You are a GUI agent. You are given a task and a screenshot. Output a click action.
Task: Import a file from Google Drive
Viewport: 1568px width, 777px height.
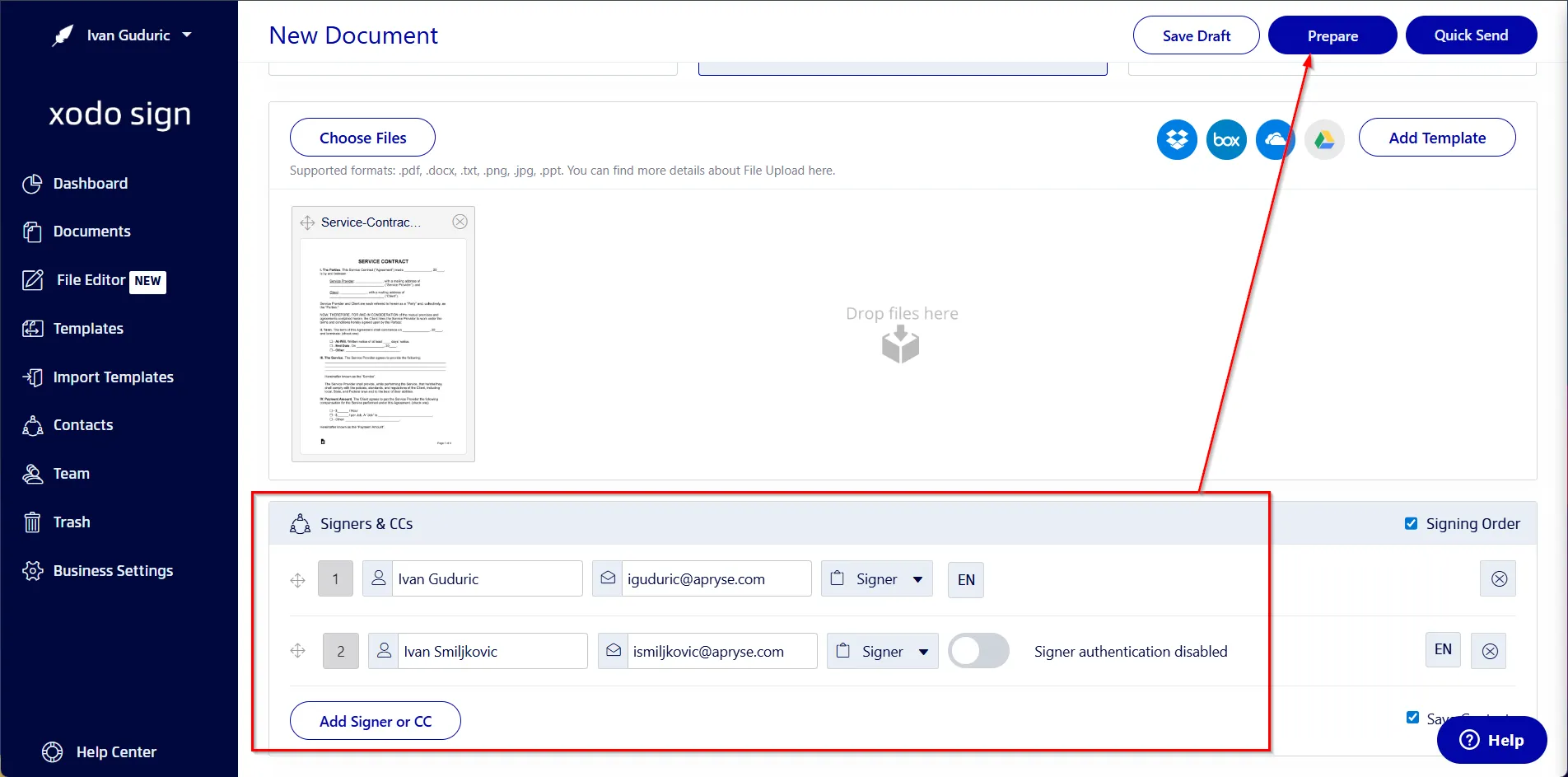[1324, 139]
